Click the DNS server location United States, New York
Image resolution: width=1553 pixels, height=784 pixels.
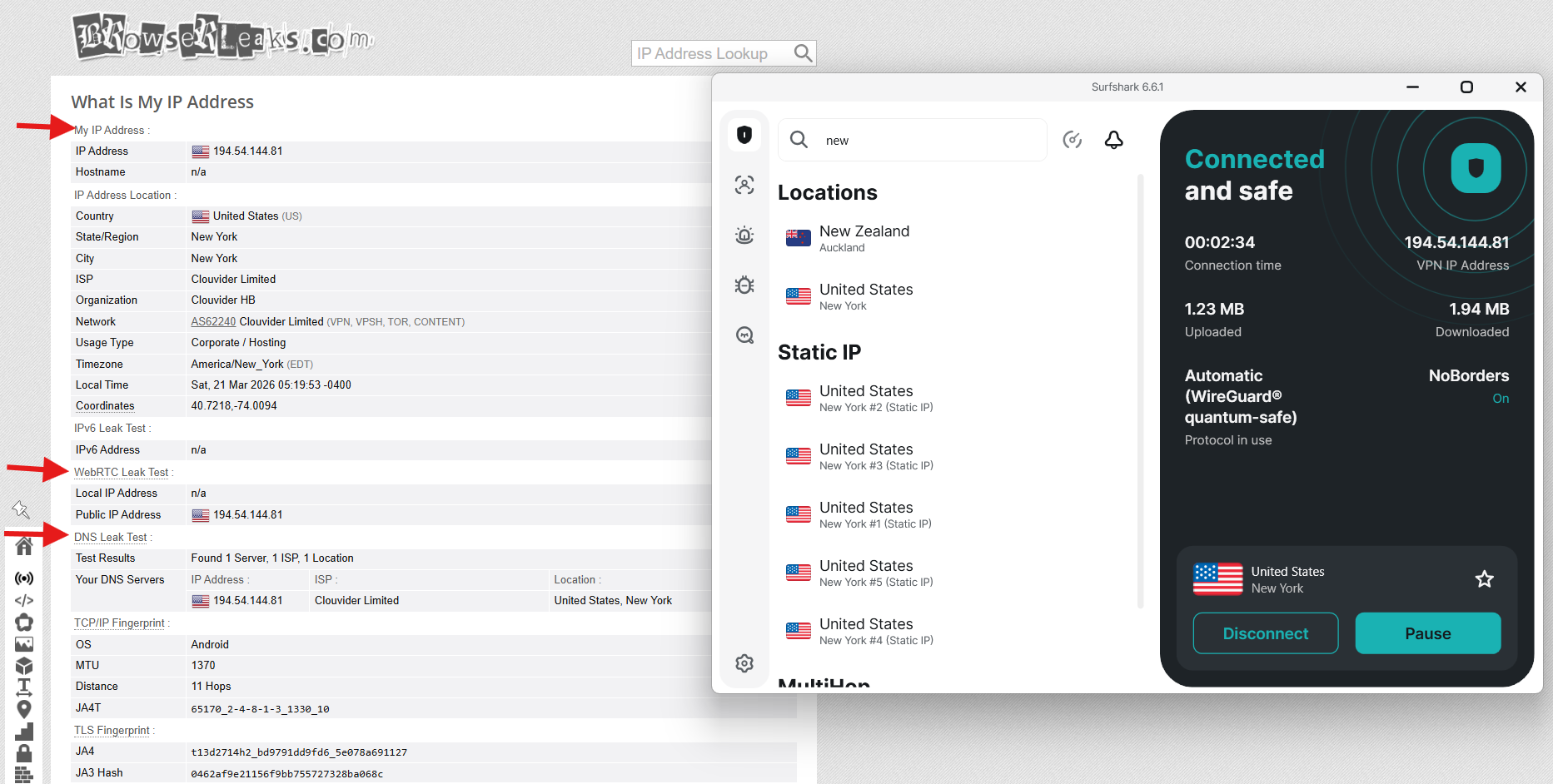[x=613, y=600]
